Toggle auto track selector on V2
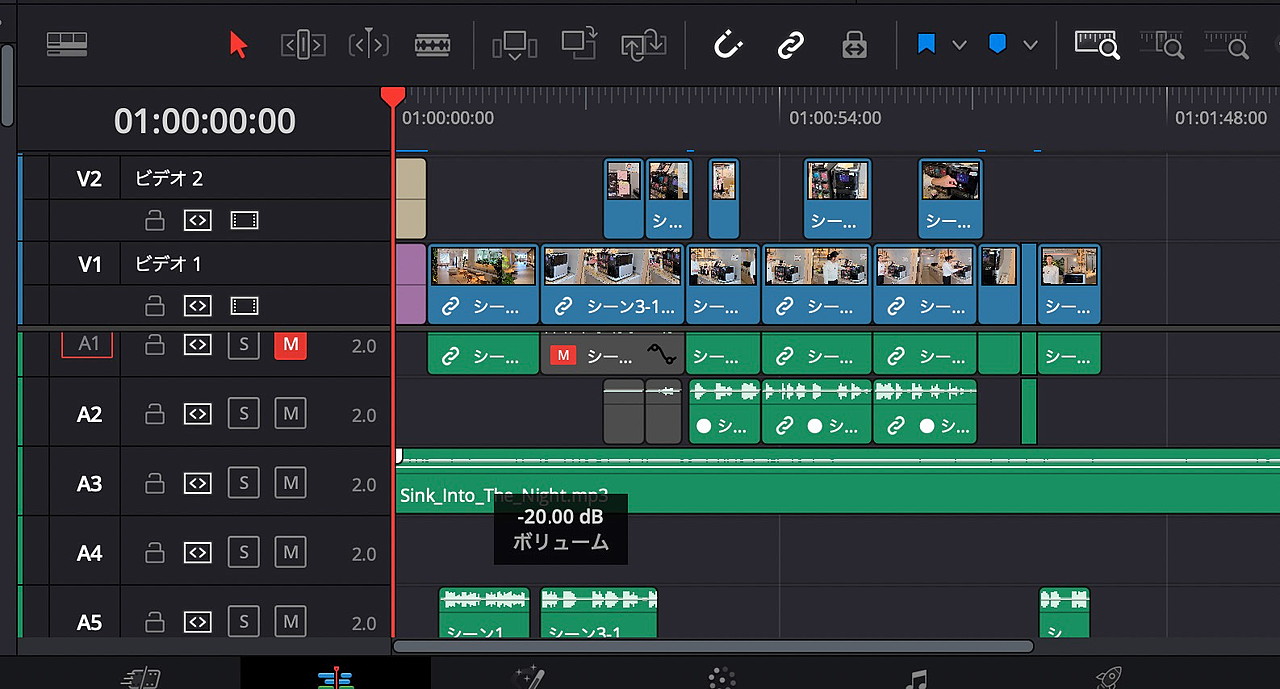 tap(198, 220)
